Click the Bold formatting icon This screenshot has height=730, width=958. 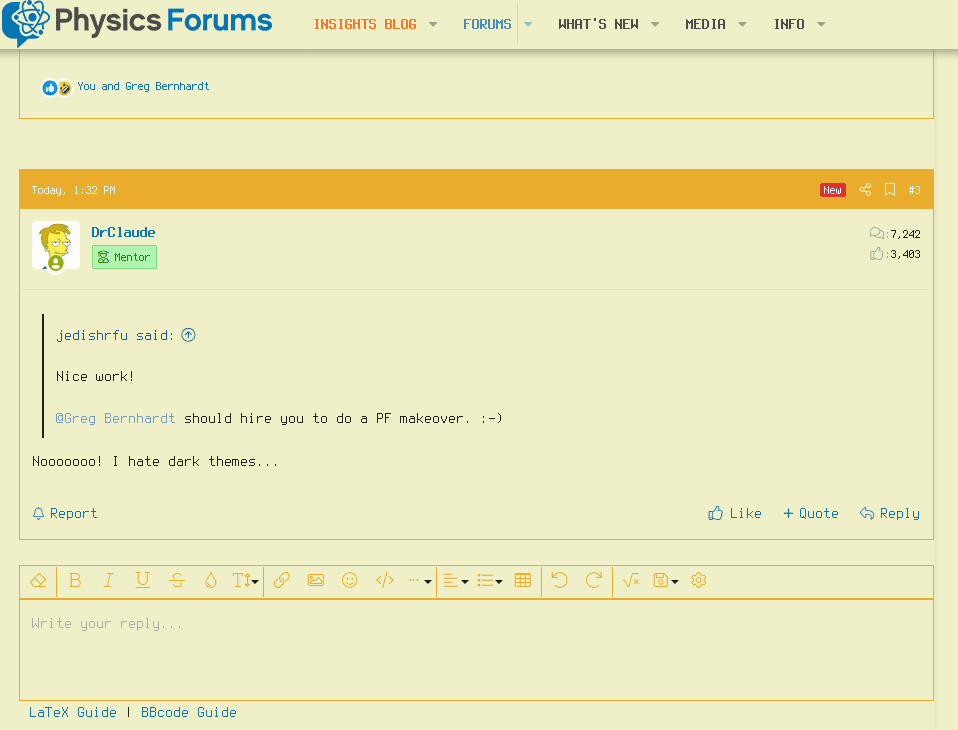(x=75, y=580)
